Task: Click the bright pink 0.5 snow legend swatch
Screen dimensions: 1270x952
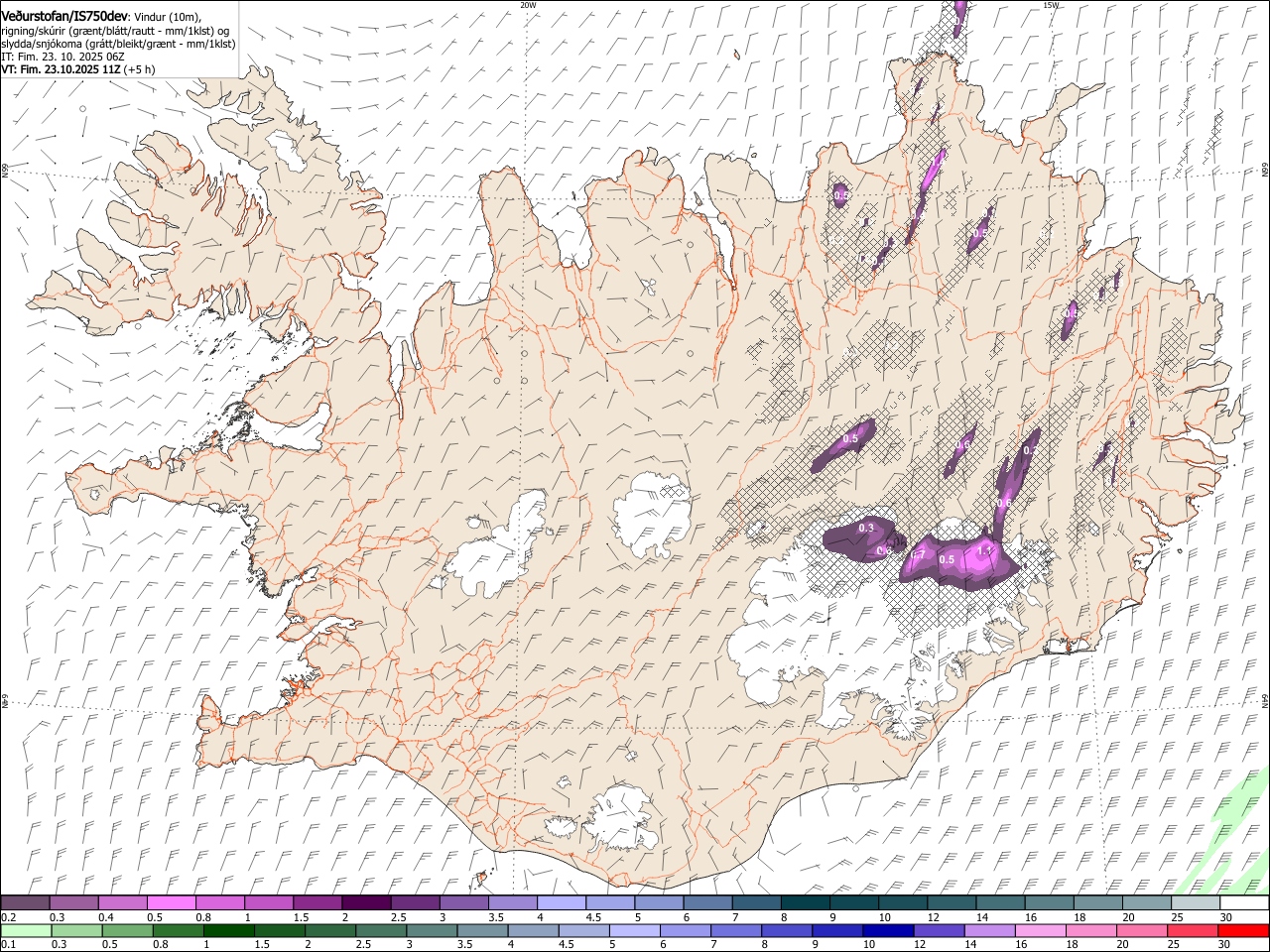Action: (171, 903)
